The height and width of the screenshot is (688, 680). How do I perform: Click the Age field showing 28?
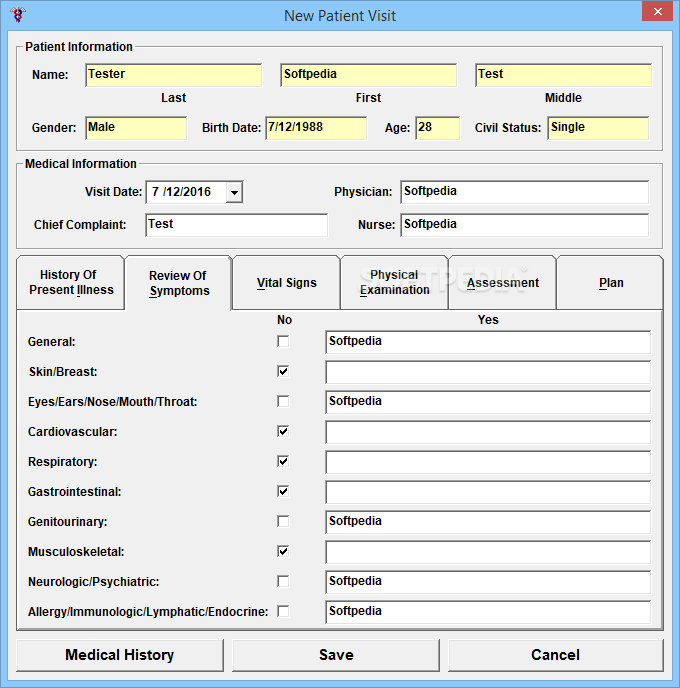click(437, 128)
